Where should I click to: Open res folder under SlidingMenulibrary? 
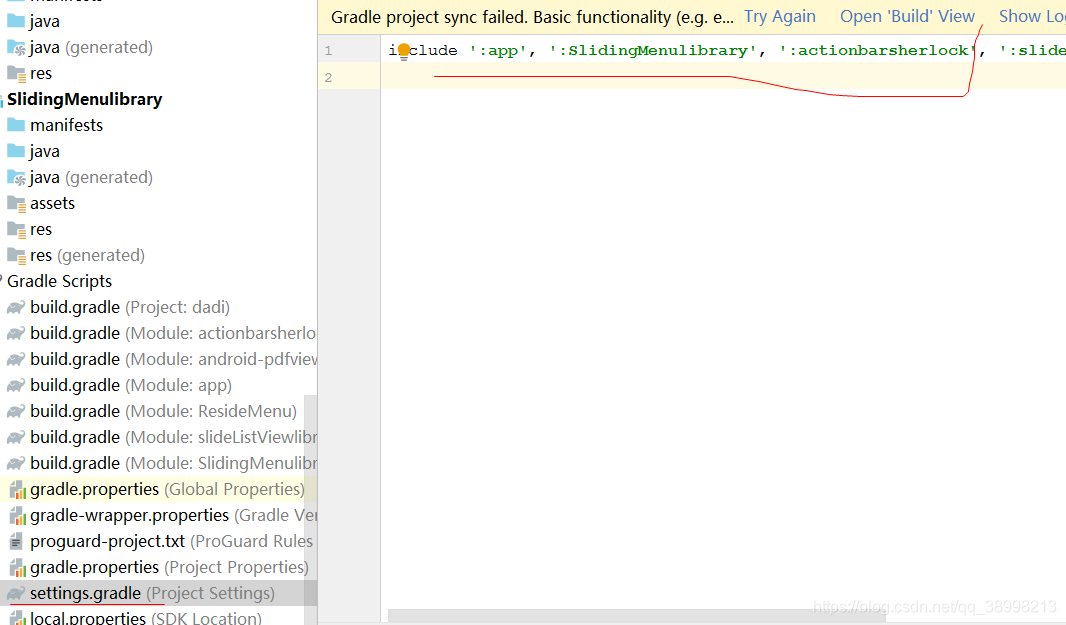pyautogui.click(x=41, y=229)
